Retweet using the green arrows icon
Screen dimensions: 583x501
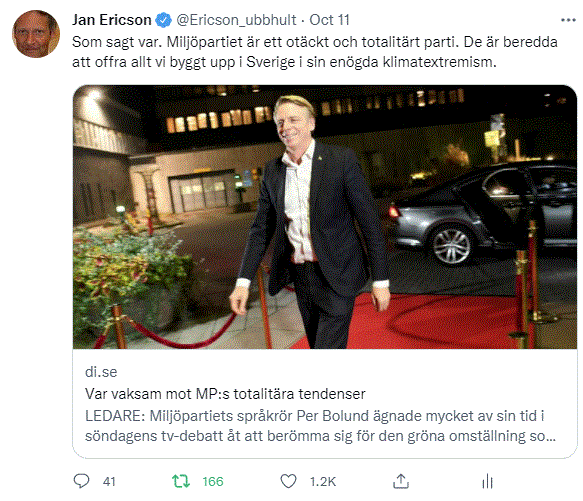[x=181, y=481]
